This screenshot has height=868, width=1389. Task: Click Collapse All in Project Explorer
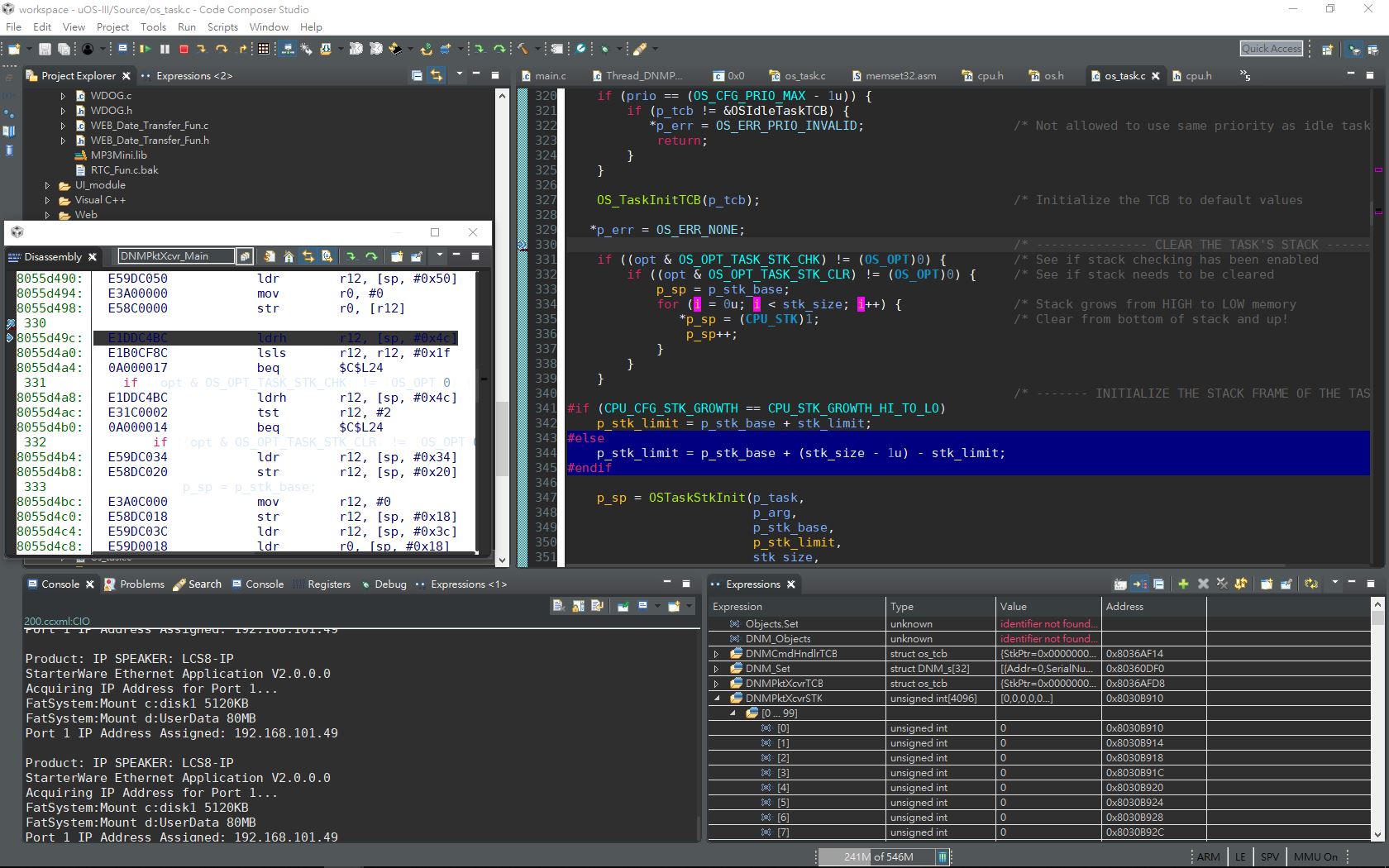(x=417, y=76)
